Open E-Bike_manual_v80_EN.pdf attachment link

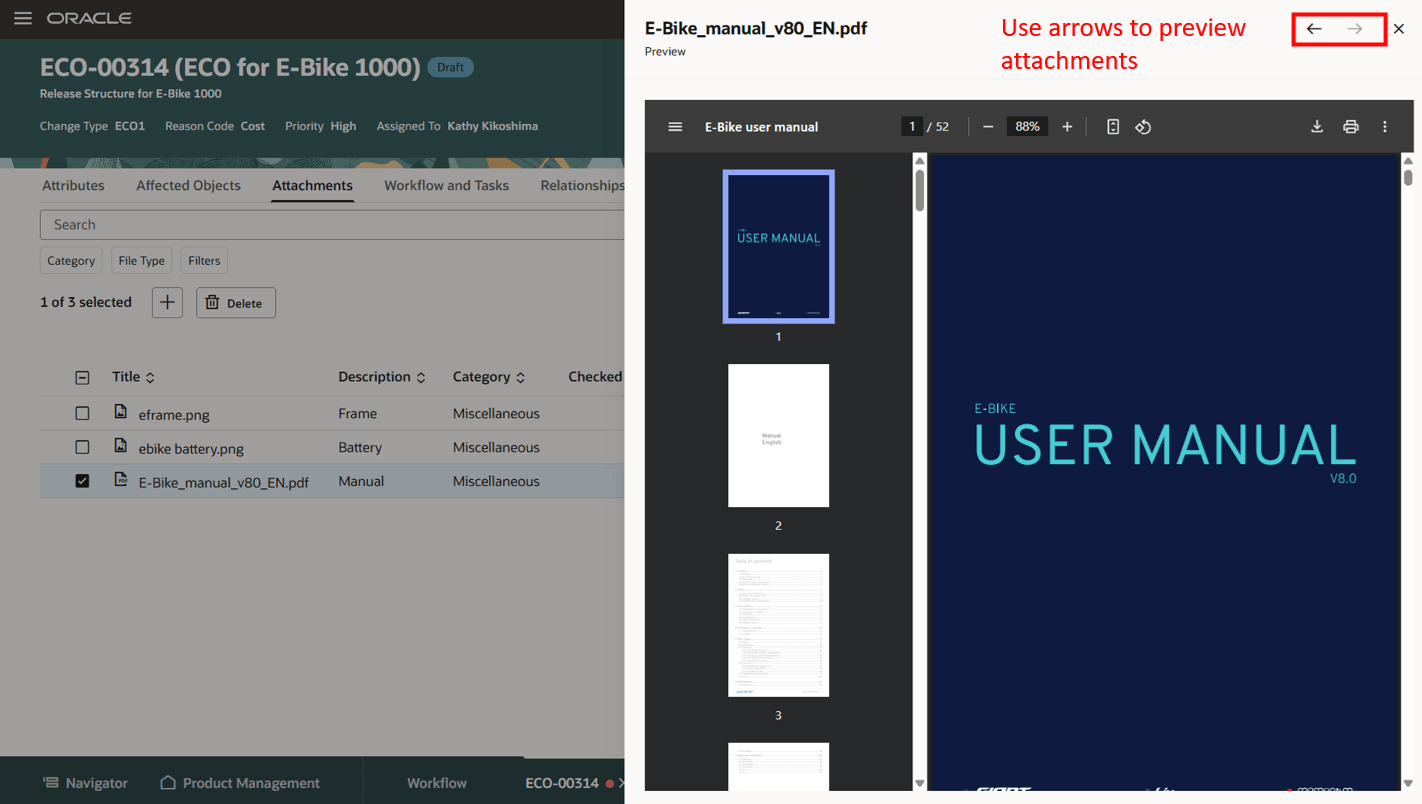[x=224, y=482]
